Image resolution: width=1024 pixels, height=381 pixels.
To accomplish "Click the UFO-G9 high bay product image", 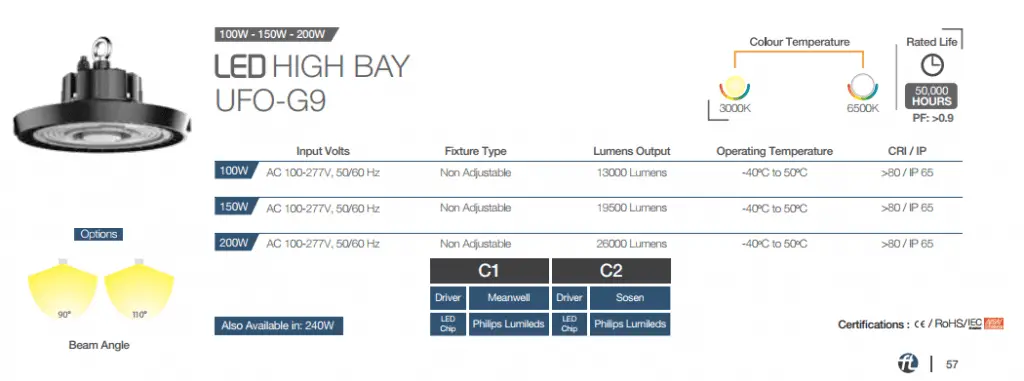I will tap(102, 96).
